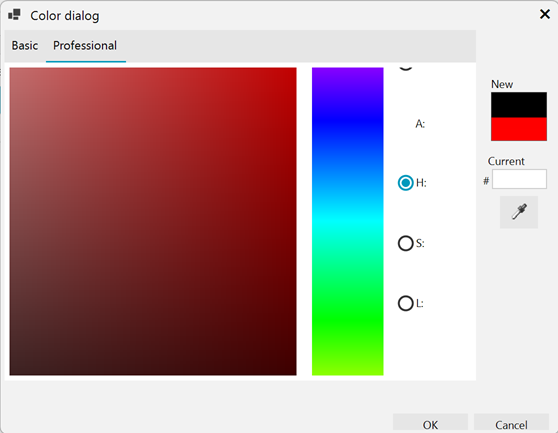Enable the L: lightness radio button
The image size is (558, 433).
(405, 303)
